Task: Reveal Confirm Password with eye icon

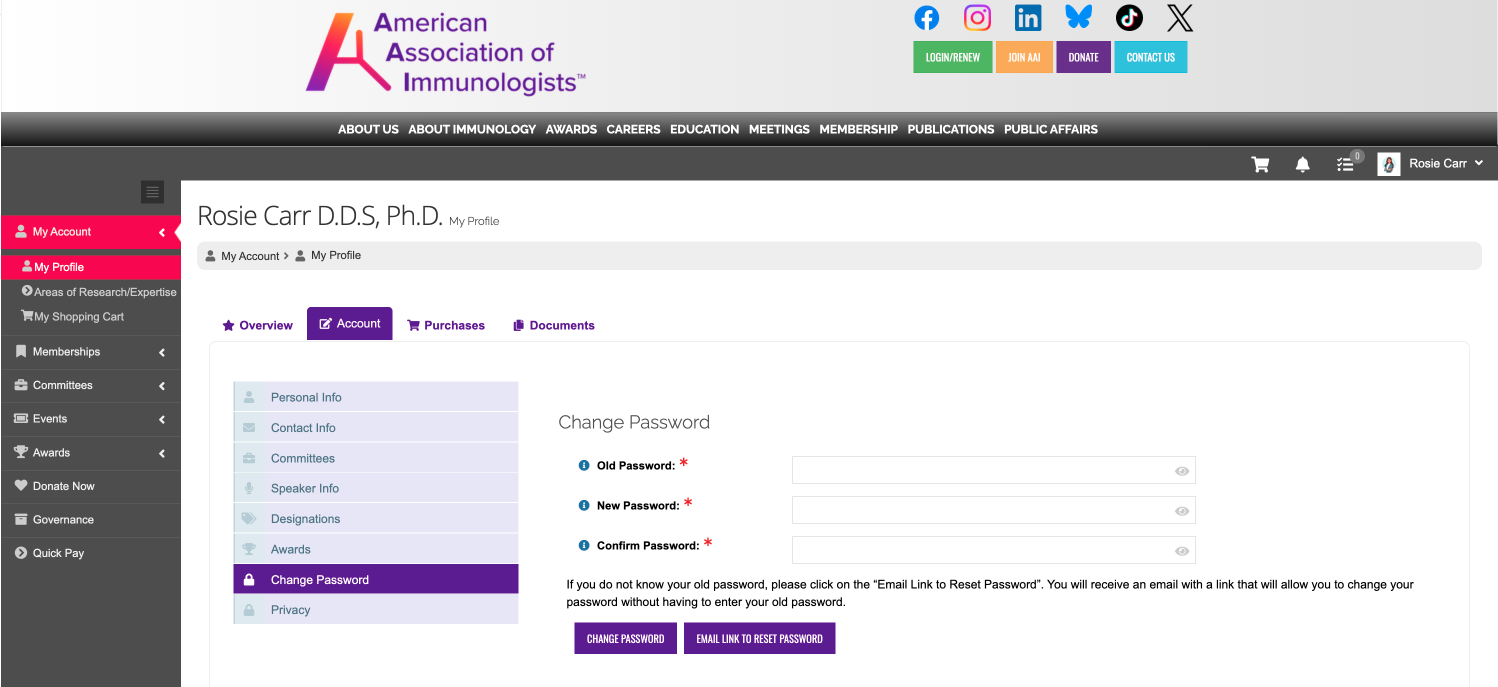Action: tap(1181, 551)
